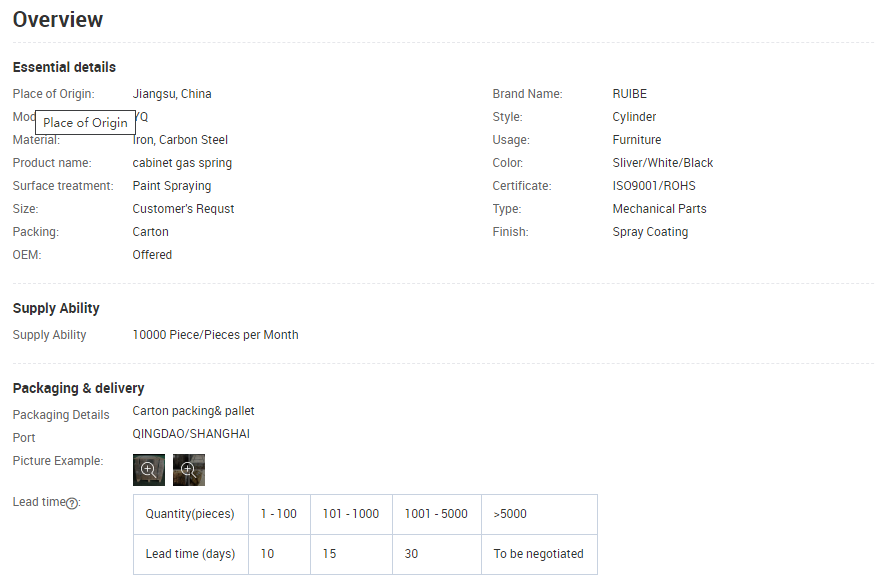Click the Overview section heading
Image resolution: width=875 pixels, height=588 pixels.
tap(58, 20)
